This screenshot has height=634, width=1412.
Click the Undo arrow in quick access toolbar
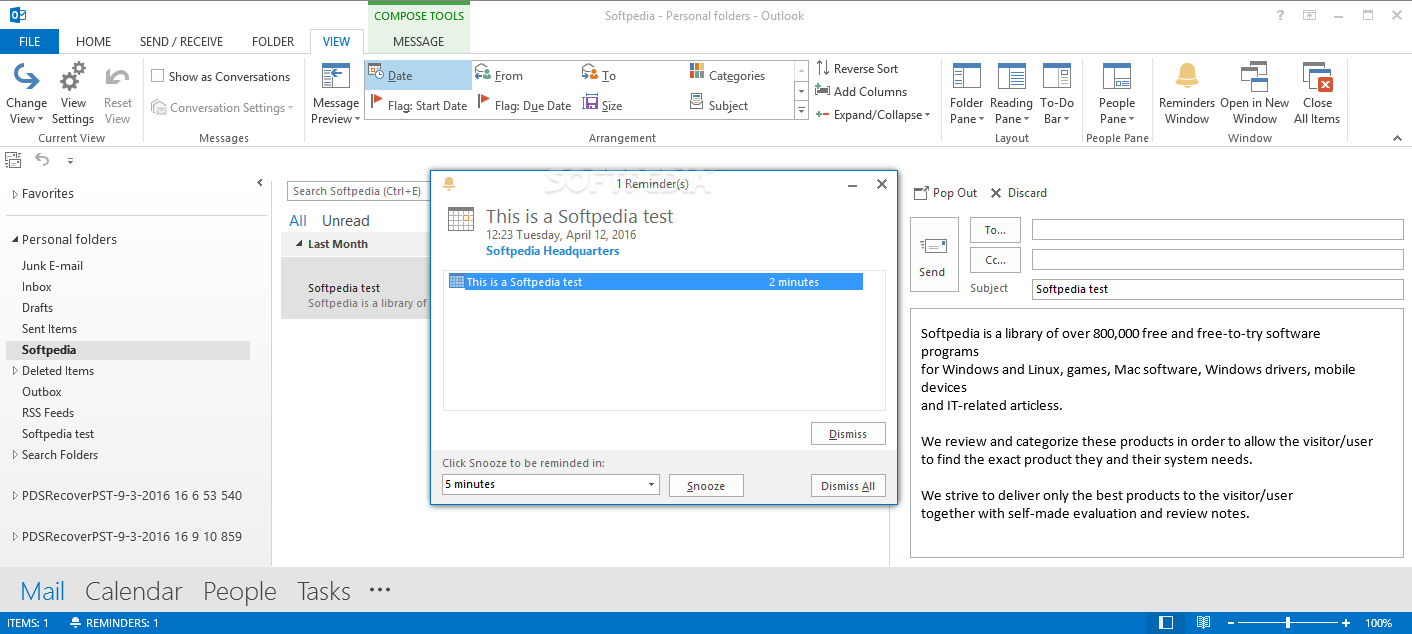[x=42, y=160]
